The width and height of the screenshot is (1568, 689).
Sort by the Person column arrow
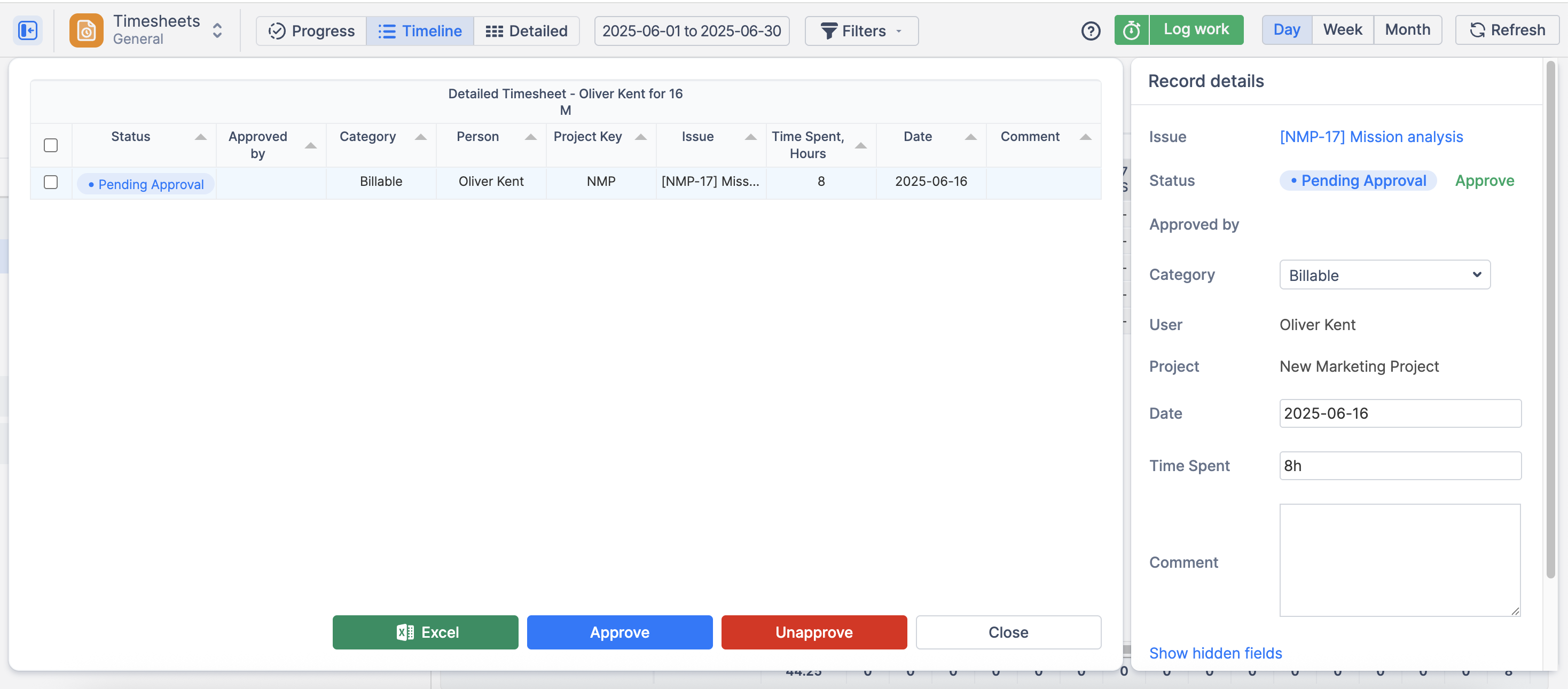(530, 138)
